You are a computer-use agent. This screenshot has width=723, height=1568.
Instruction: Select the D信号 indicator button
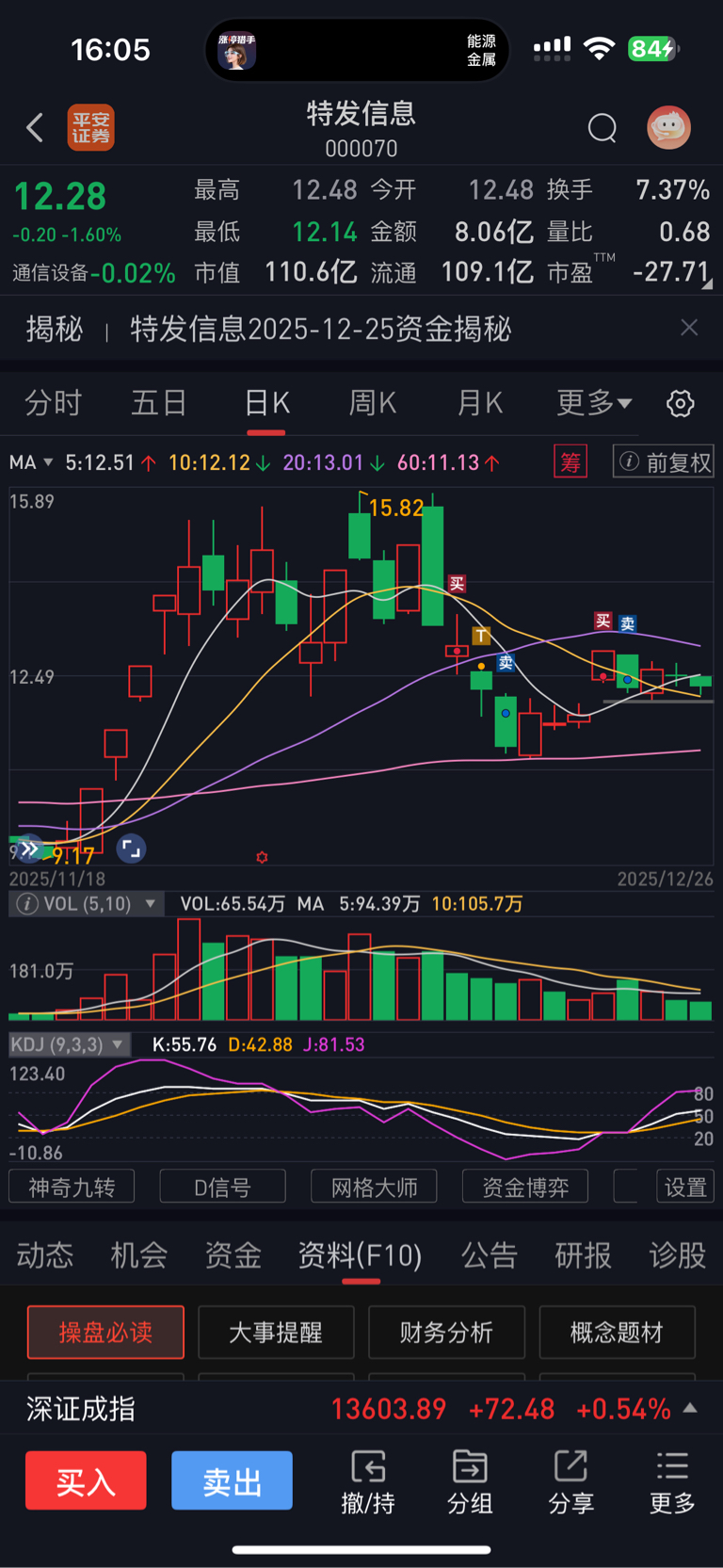point(223,1187)
